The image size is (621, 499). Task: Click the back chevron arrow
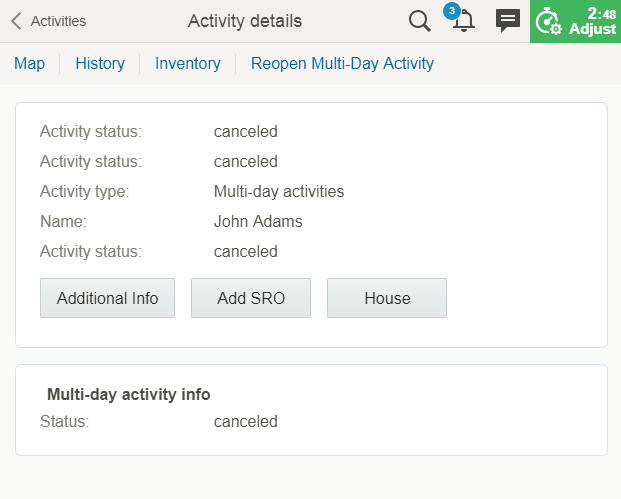[16, 21]
